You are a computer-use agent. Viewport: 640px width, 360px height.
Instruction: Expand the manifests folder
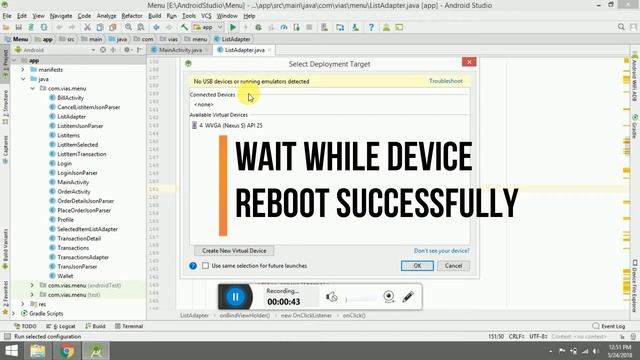click(23, 70)
